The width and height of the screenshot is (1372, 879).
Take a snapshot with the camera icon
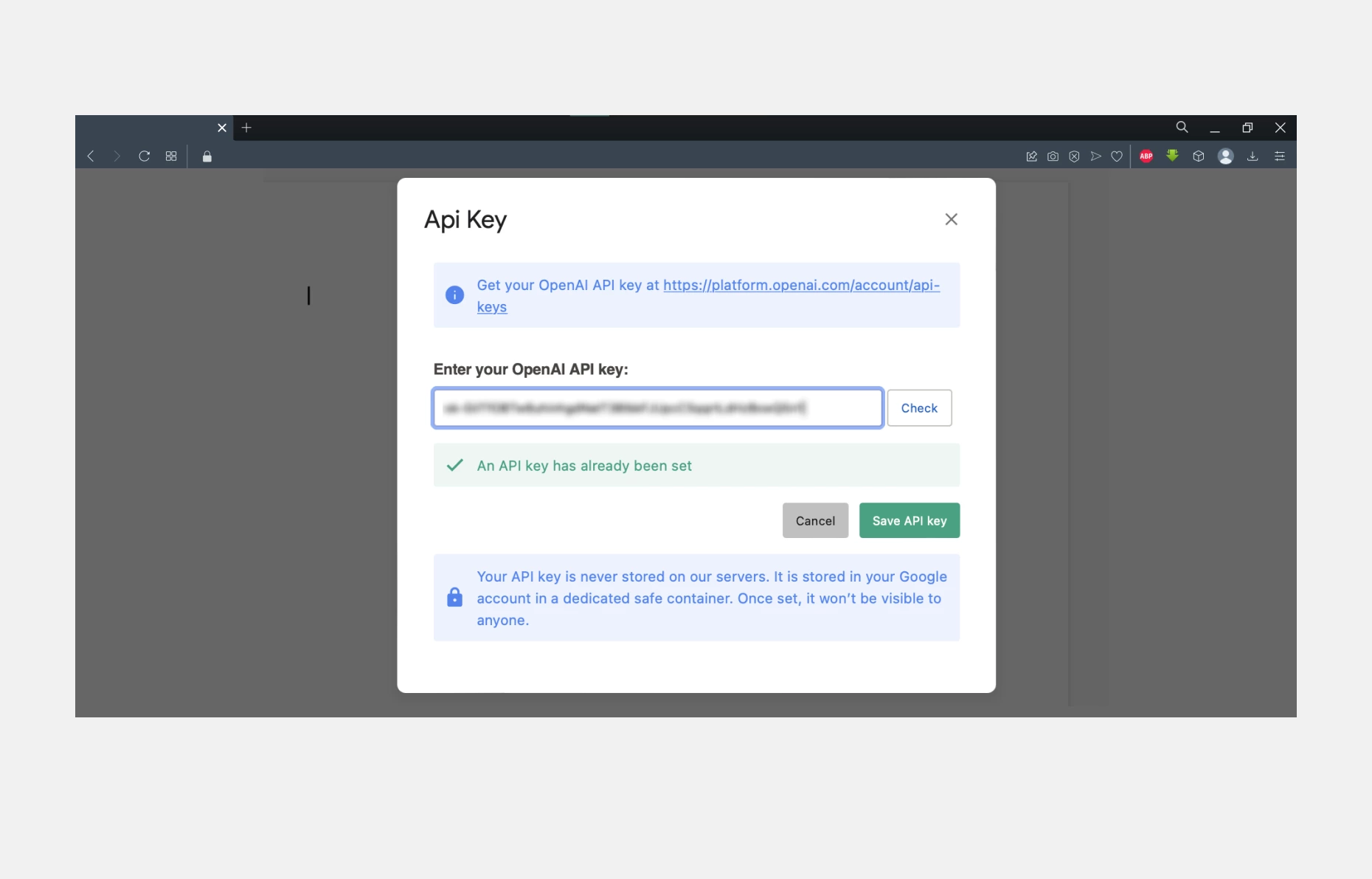point(1053,156)
